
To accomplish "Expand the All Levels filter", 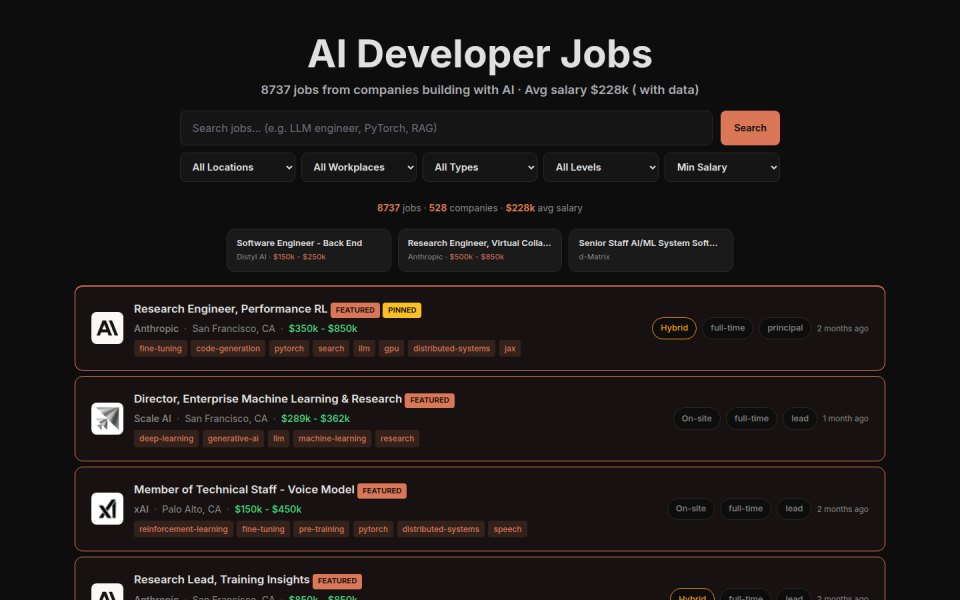I will click(x=601, y=167).
